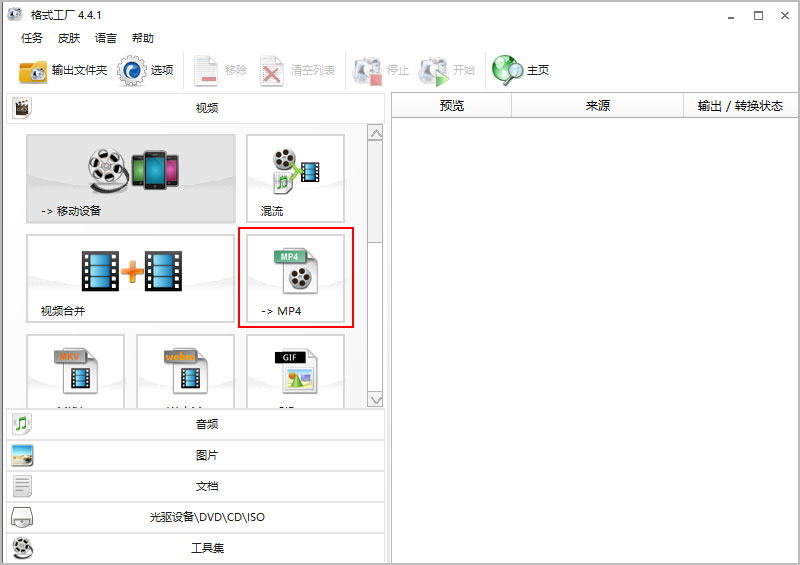Select the WebM format tile
This screenshot has height=565, width=800.
(185, 371)
